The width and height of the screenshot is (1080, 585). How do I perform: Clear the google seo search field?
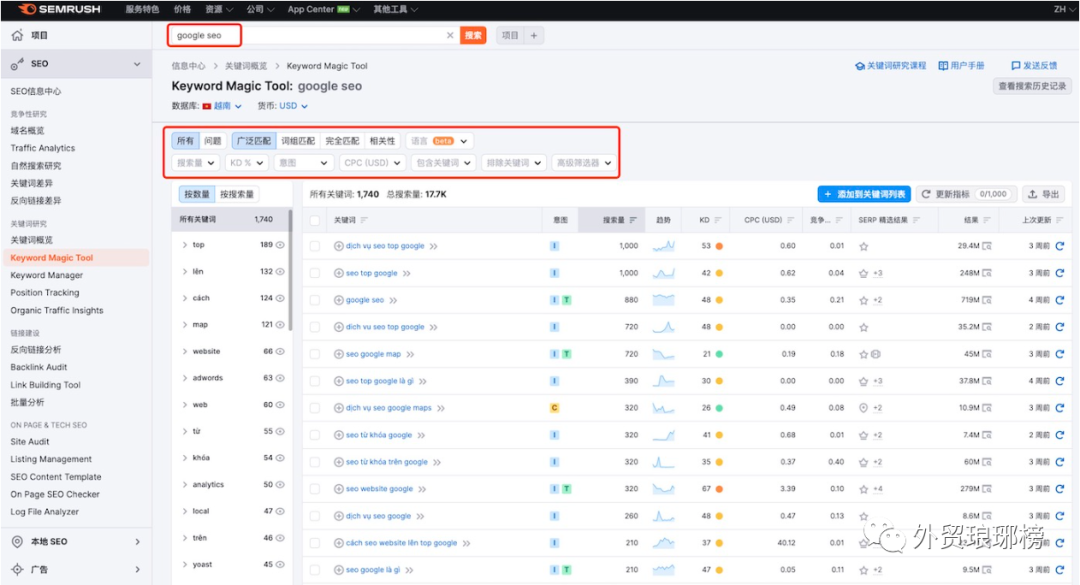click(x=450, y=35)
